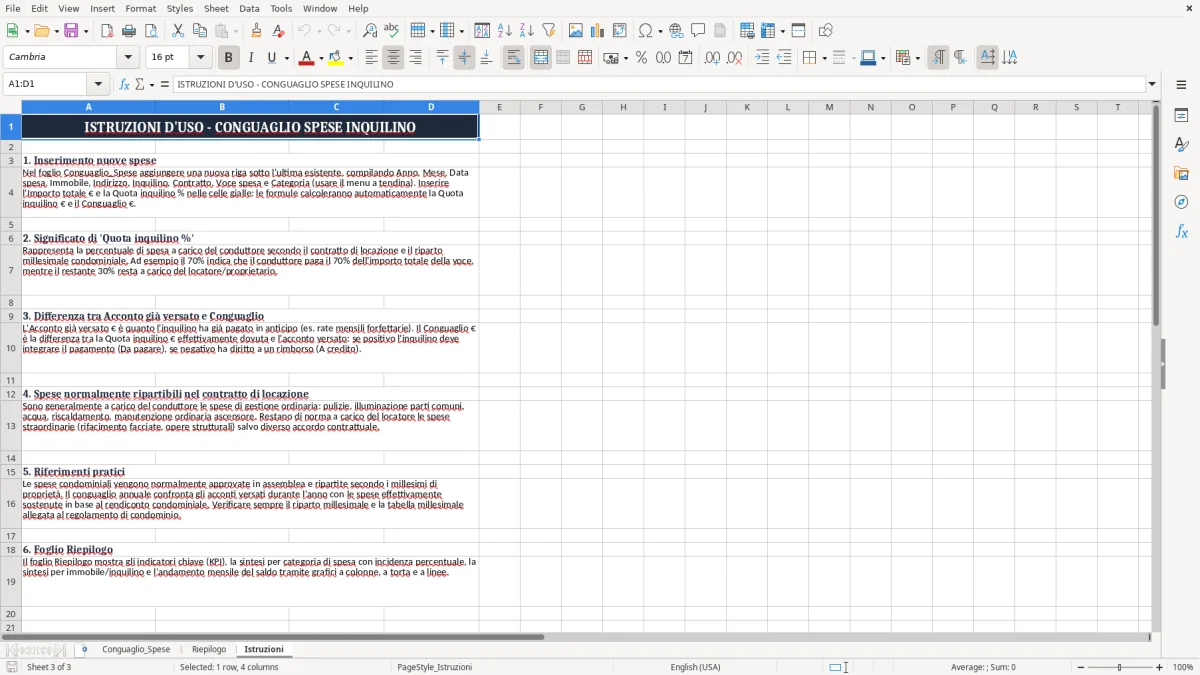Image resolution: width=1200 pixels, height=675 pixels.
Task: Click the AutoFilter funnel icon
Action: 549,31
